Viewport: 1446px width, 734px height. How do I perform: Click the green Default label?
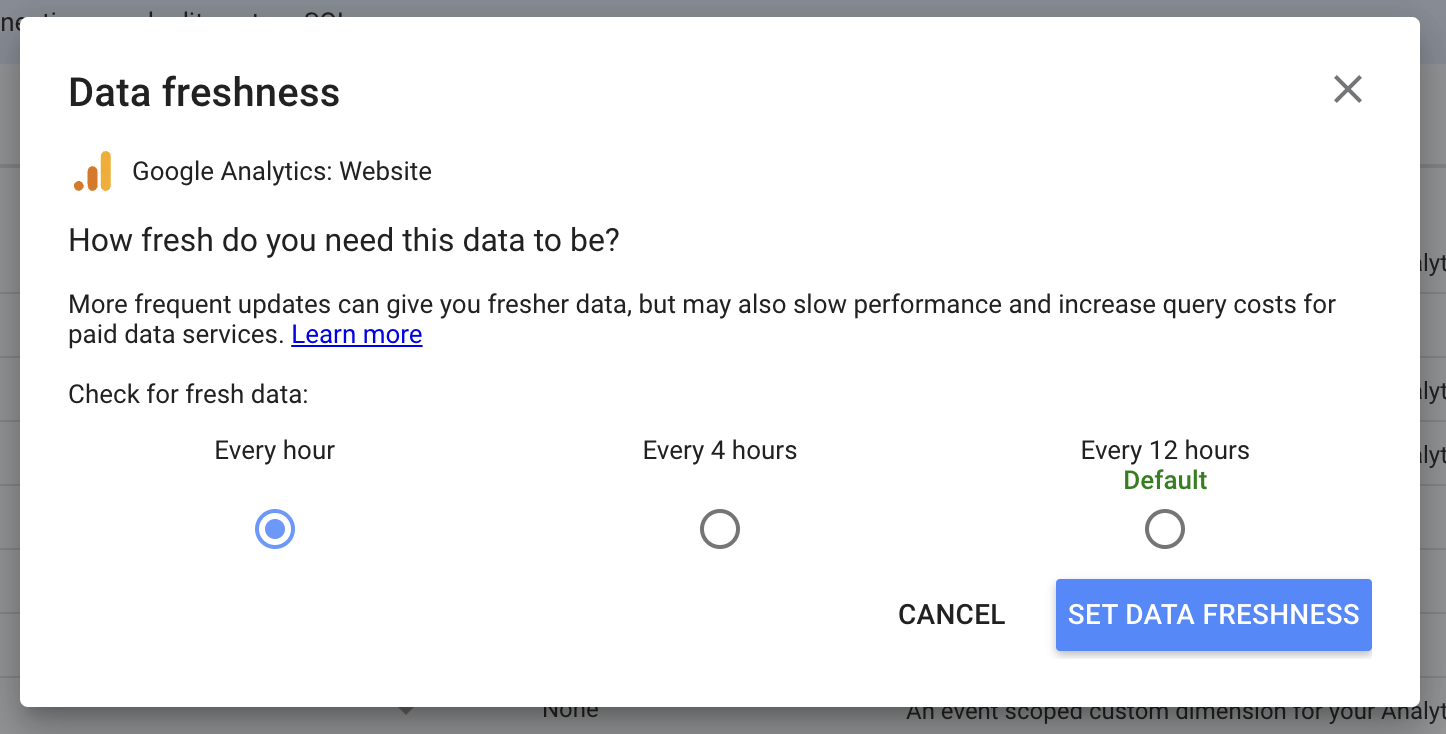[x=1164, y=480]
